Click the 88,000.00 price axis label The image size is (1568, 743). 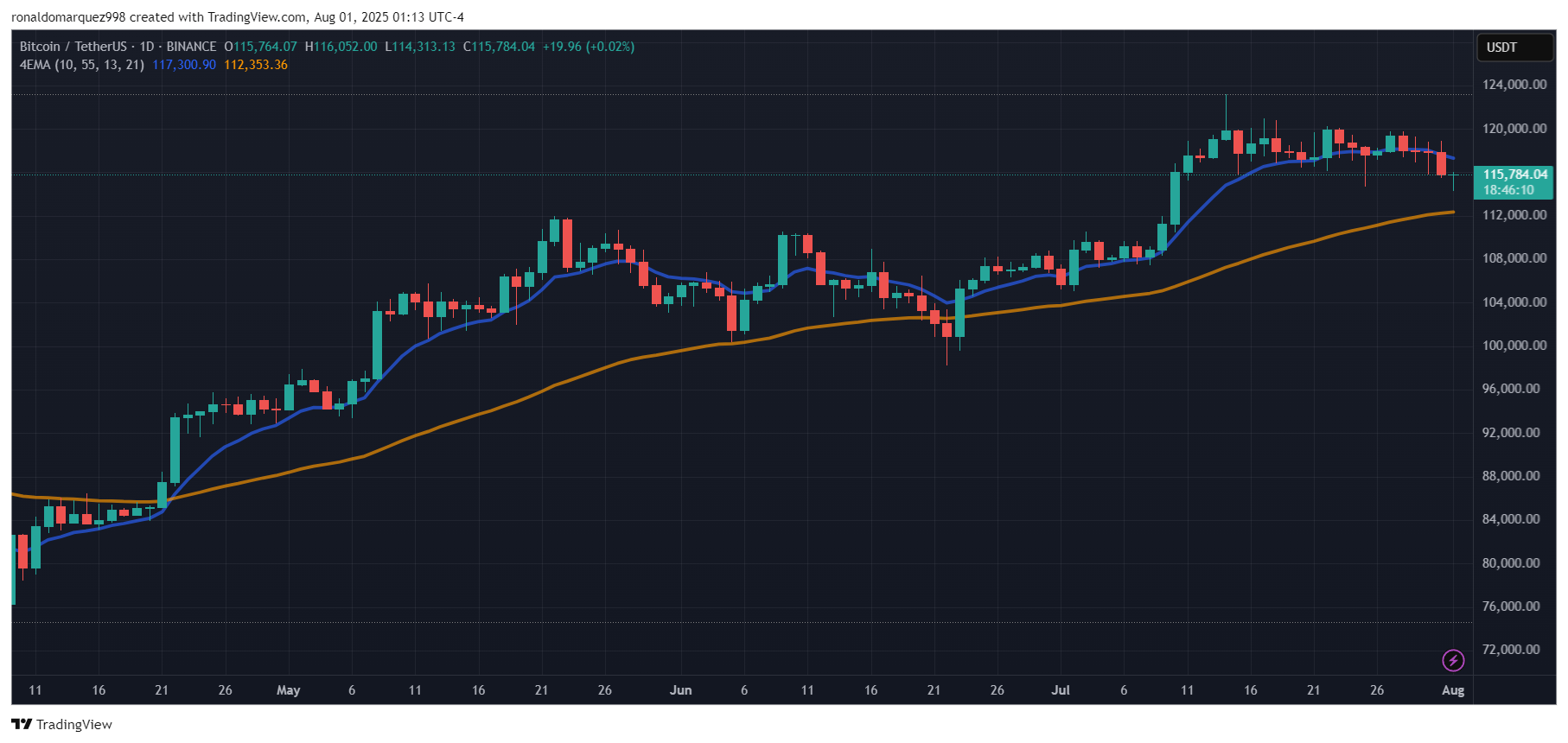pyautogui.click(x=1511, y=476)
